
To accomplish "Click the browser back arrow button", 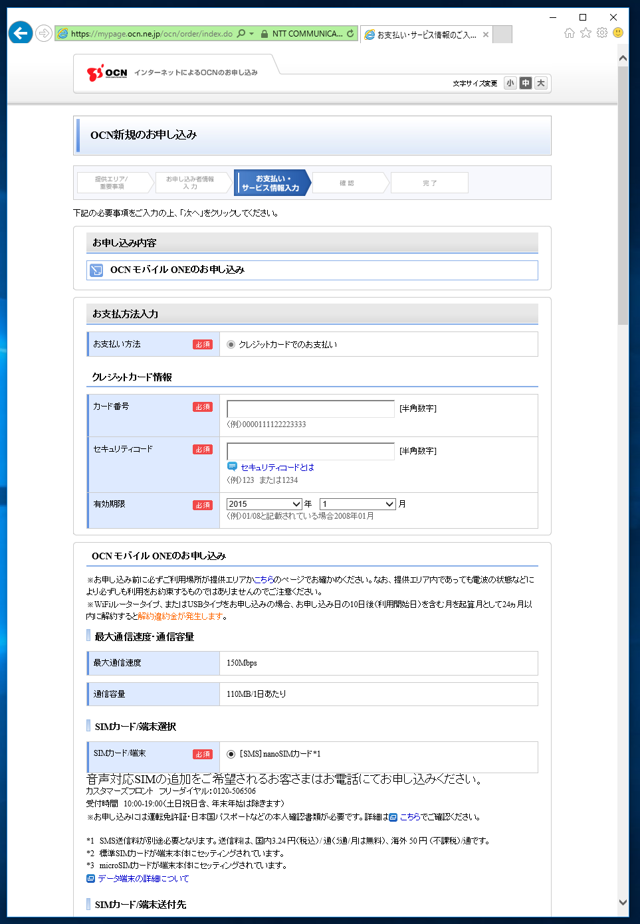I will [21, 32].
